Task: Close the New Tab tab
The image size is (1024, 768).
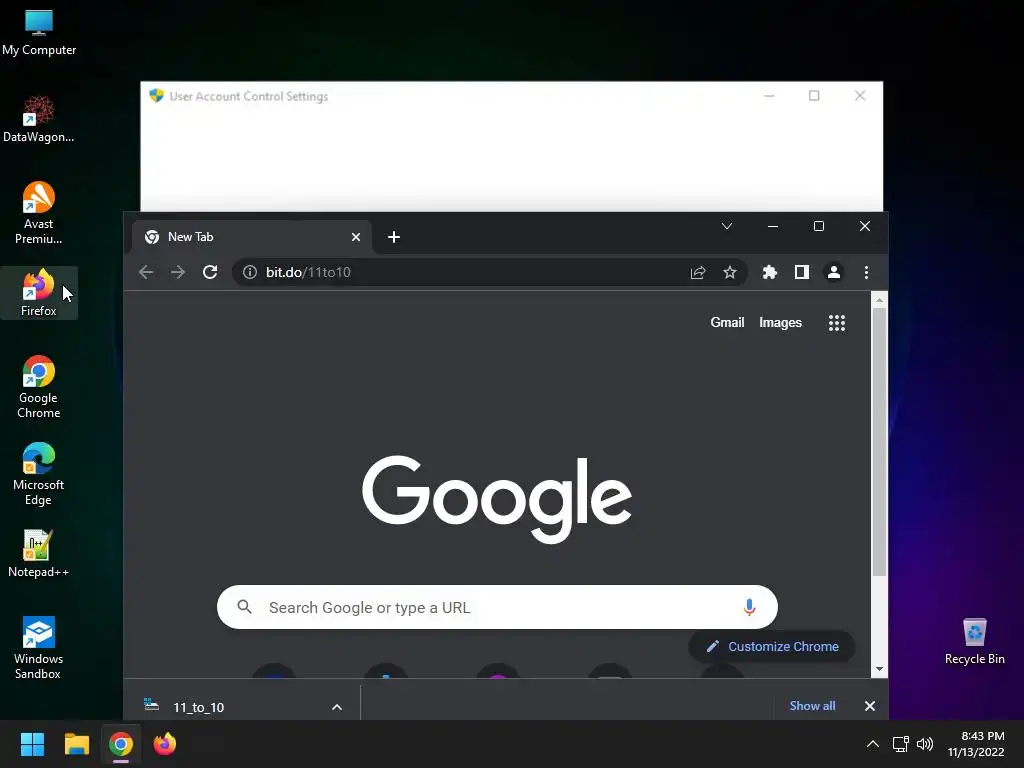Action: [x=356, y=237]
